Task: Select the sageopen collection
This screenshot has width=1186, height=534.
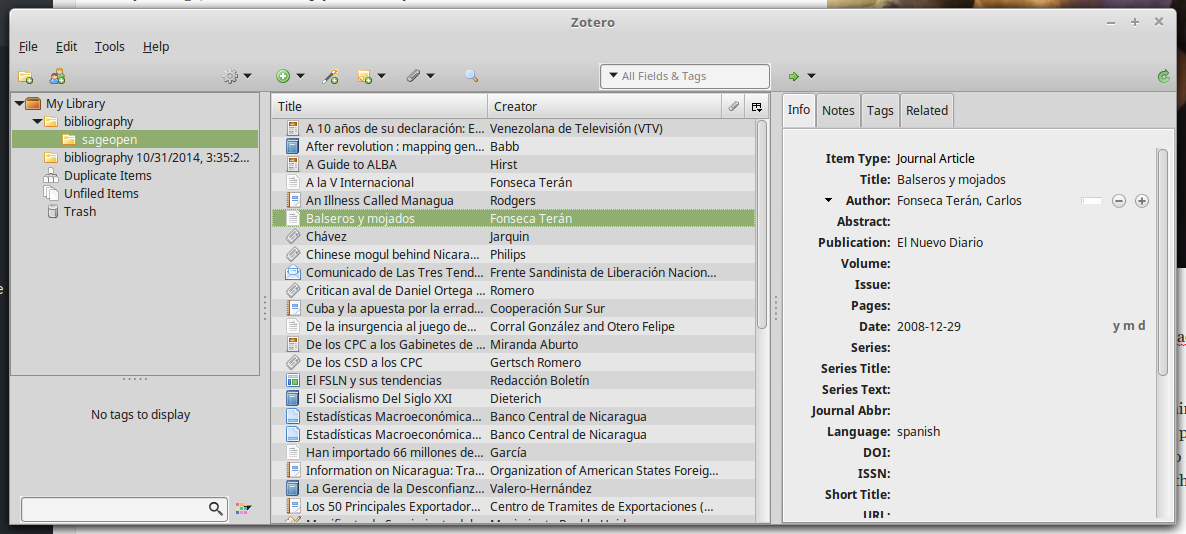Action: click(135, 139)
